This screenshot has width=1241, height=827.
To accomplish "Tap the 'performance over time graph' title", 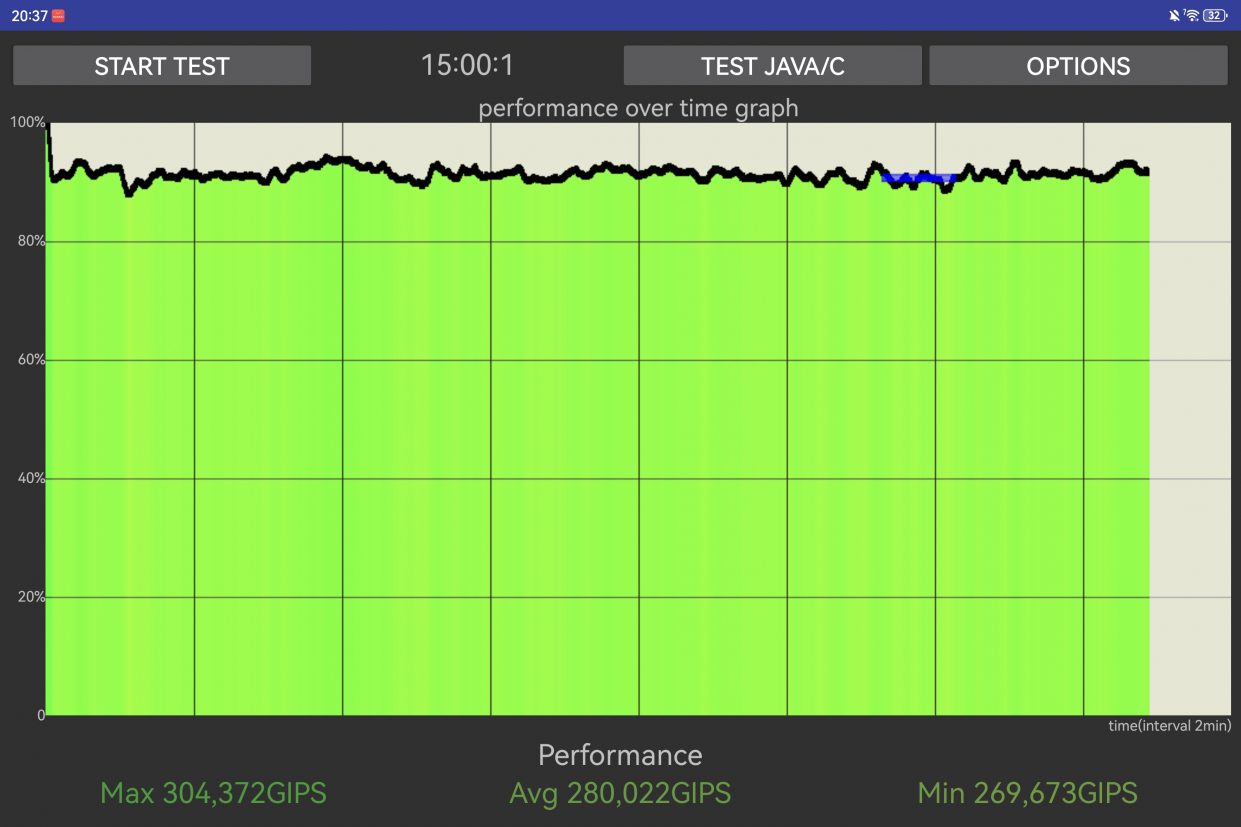I will tap(638, 108).
